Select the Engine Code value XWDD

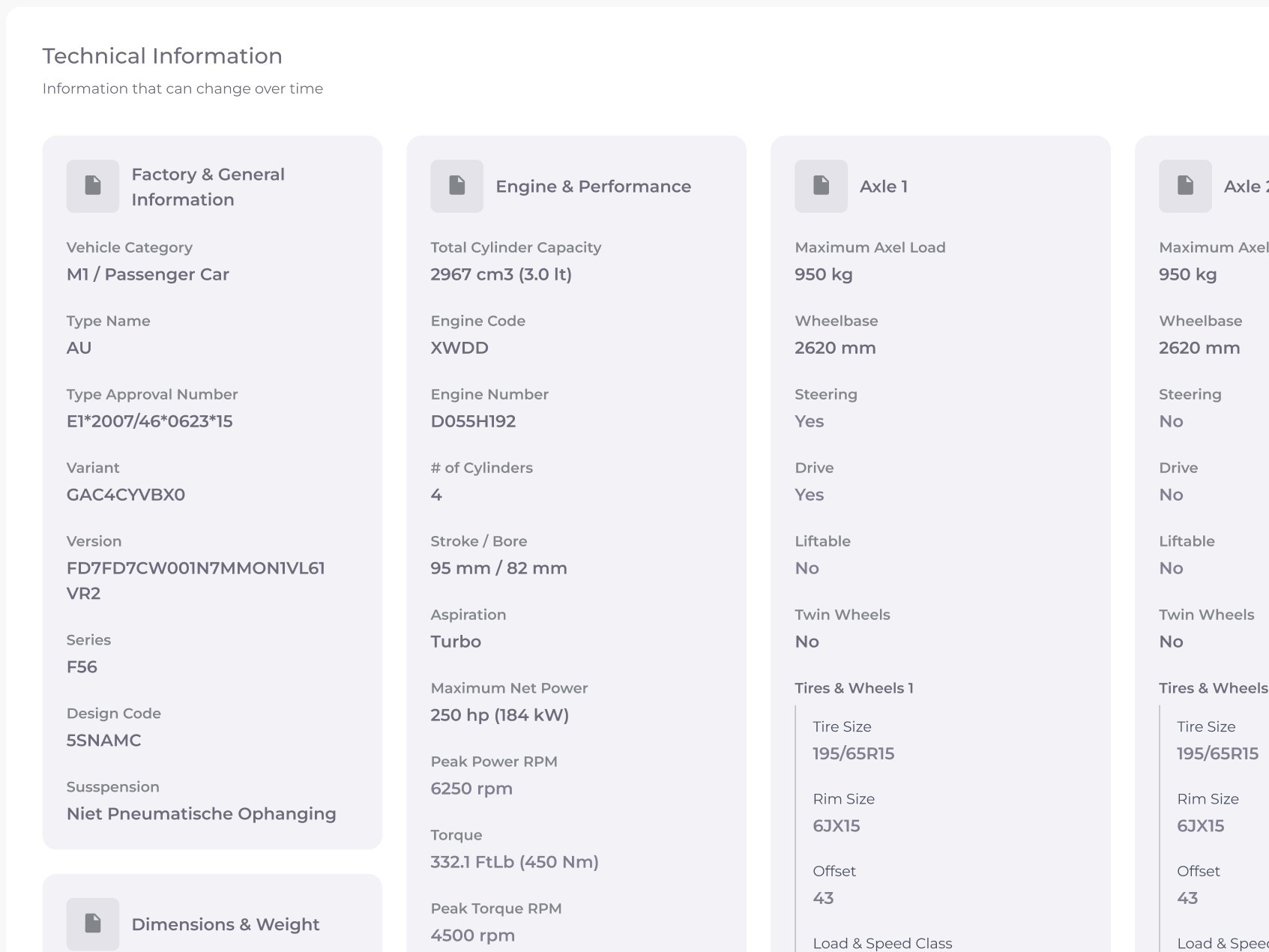point(459,348)
